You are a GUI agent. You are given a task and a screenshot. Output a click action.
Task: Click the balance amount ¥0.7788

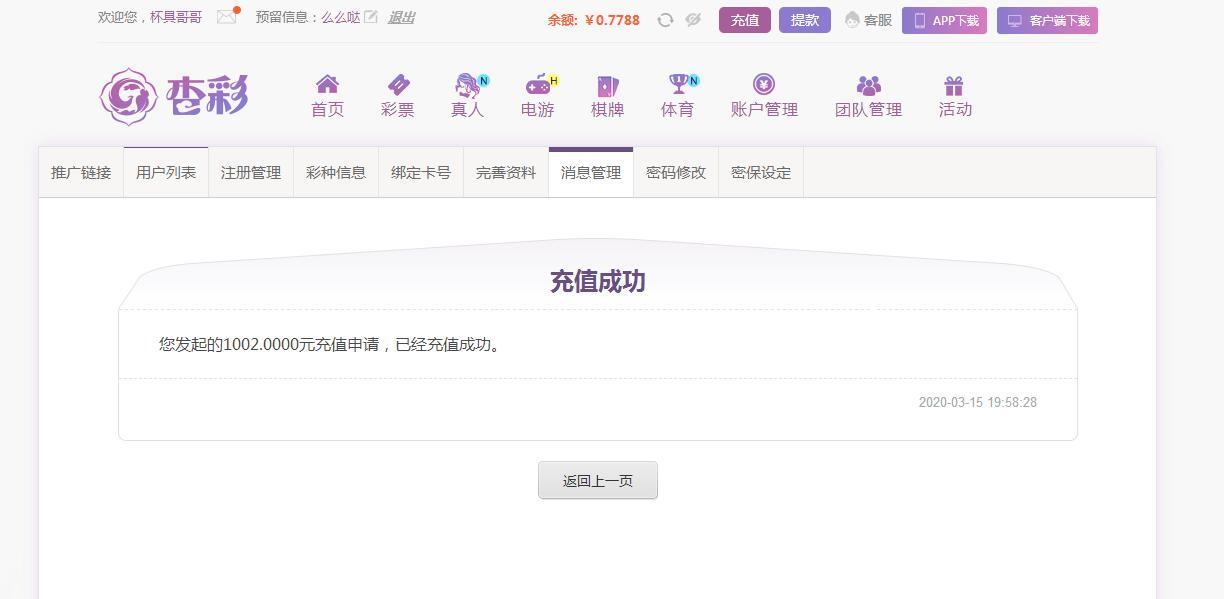point(612,20)
